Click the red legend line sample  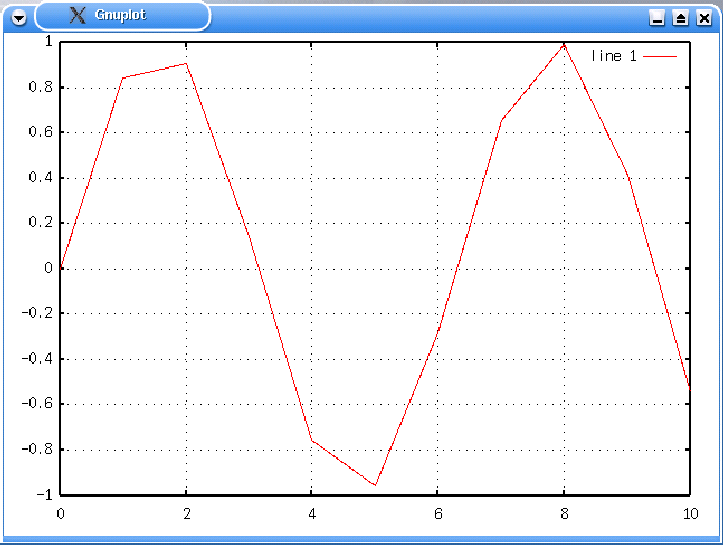point(660,56)
